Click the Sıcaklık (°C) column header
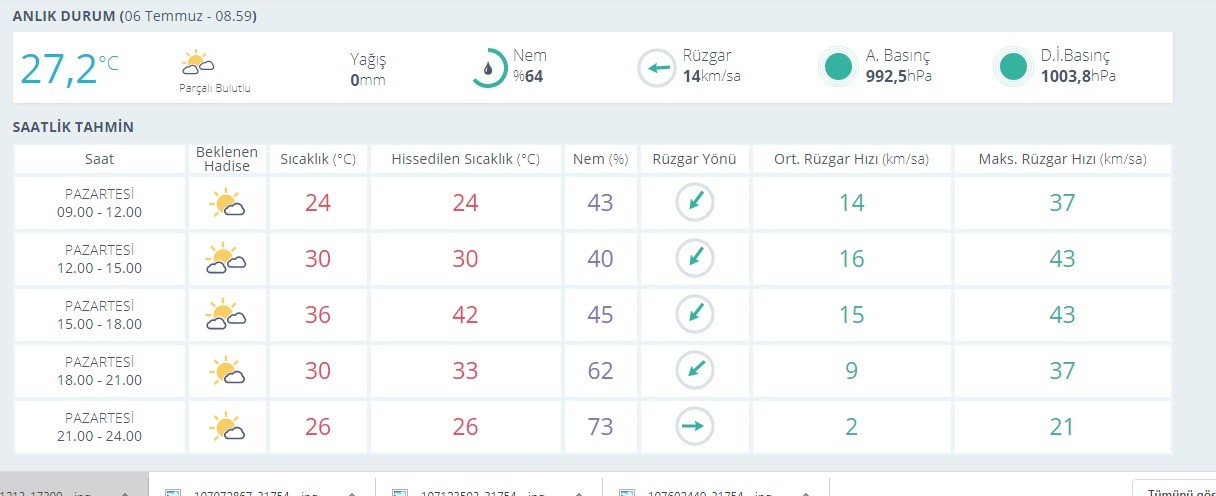Screen dimensions: 1216x496 [318, 159]
